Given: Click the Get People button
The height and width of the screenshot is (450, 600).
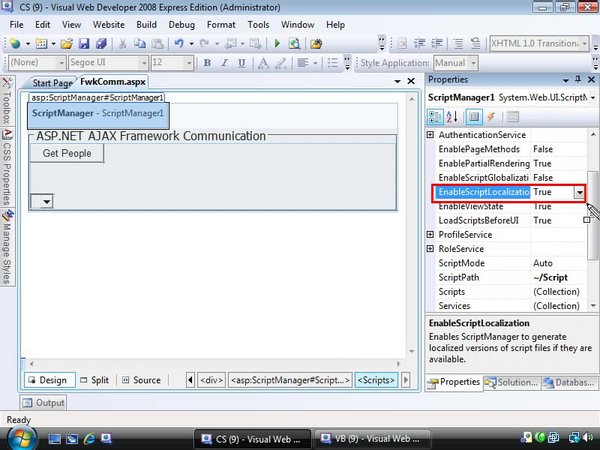Looking at the screenshot, I should point(67,153).
